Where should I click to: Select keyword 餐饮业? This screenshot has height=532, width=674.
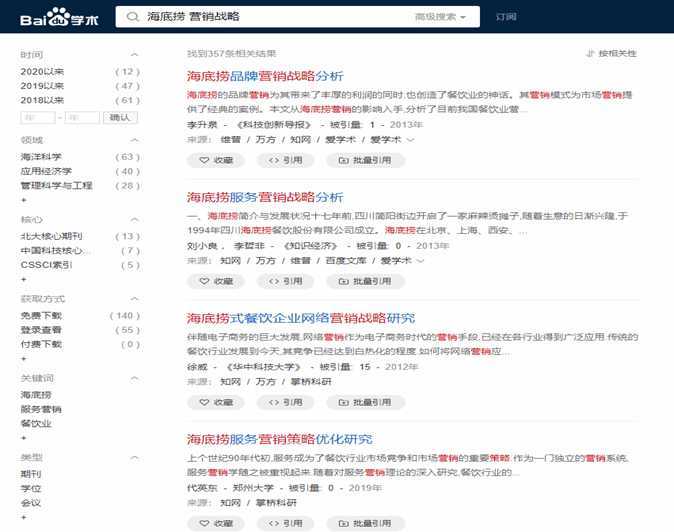point(36,423)
